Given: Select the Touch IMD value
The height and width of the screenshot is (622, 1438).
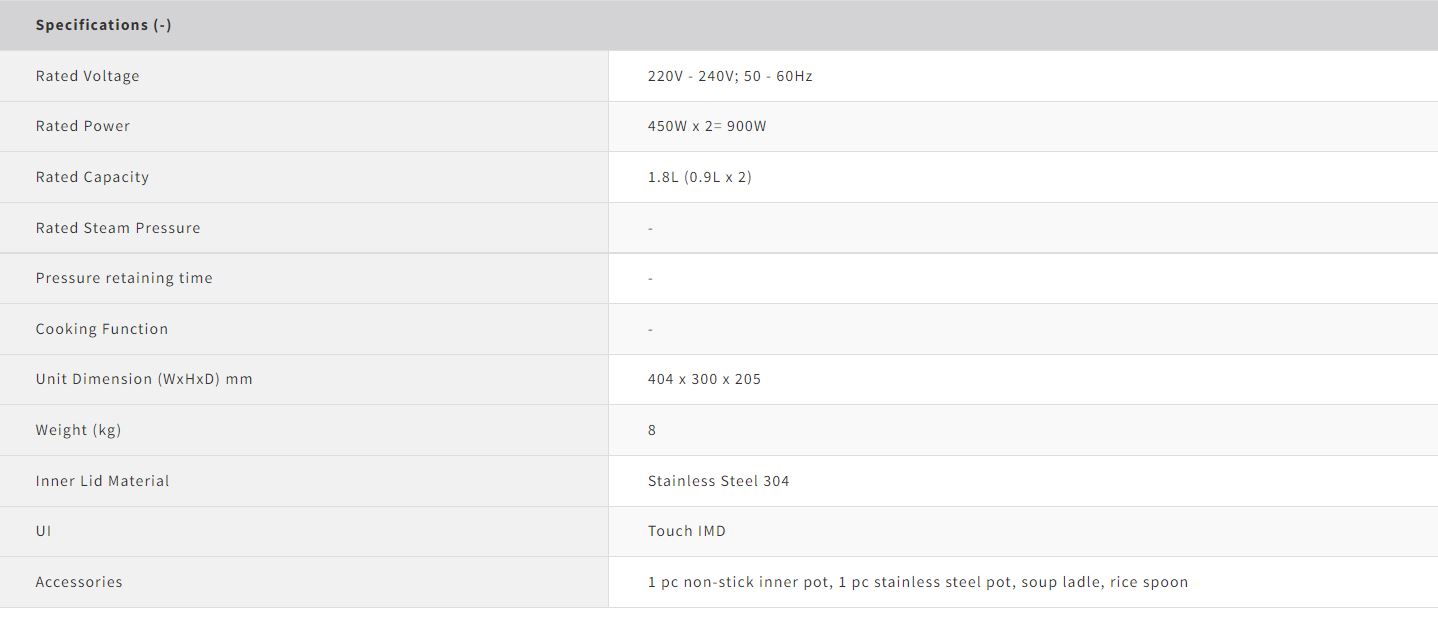Looking at the screenshot, I should click(687, 531).
